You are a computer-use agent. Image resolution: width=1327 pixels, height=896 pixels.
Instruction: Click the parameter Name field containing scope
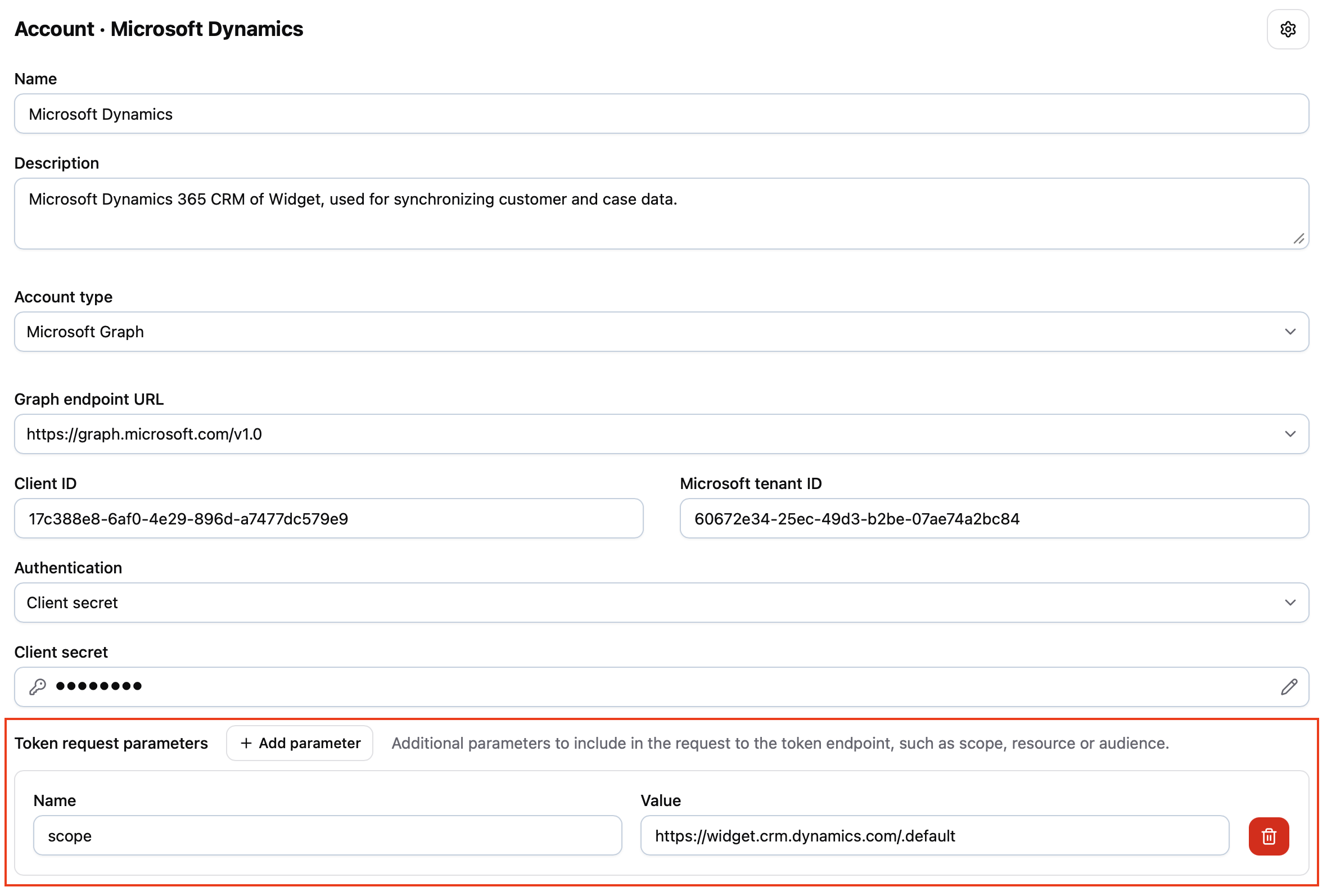(328, 835)
